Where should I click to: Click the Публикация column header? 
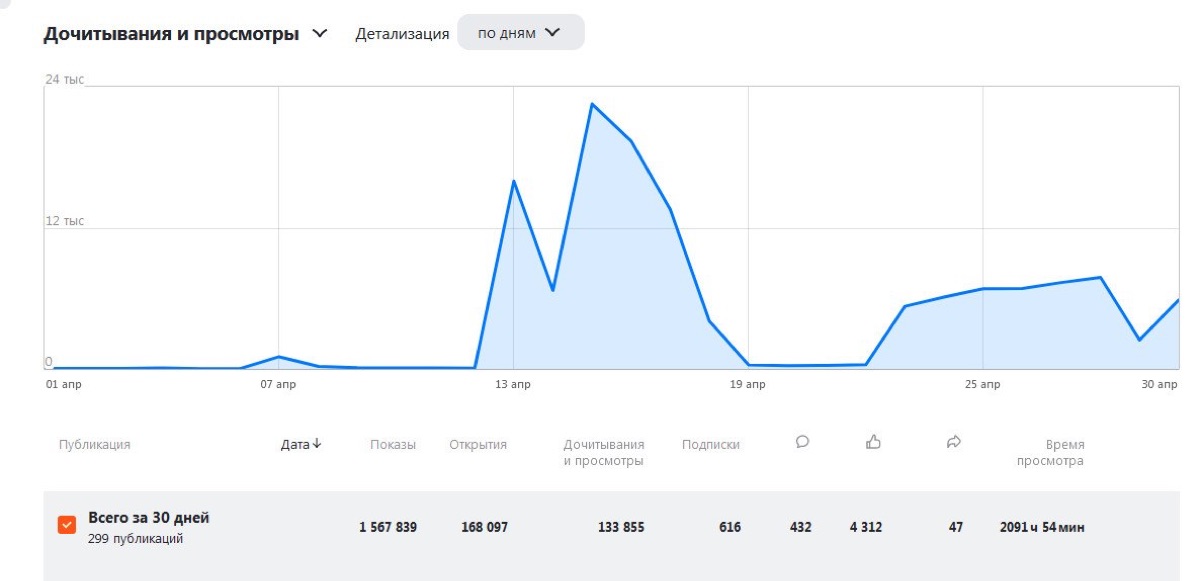94,444
